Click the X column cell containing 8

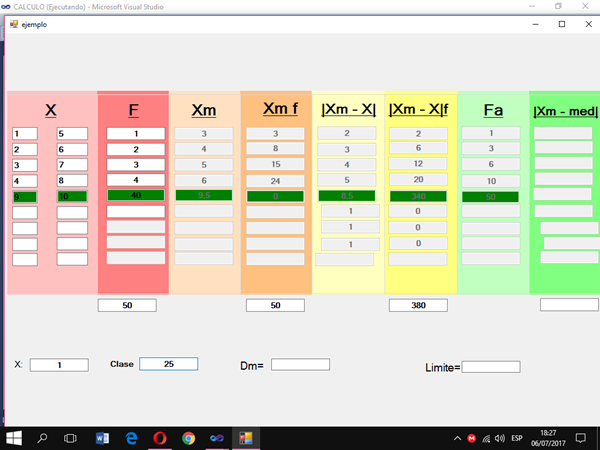click(x=72, y=181)
